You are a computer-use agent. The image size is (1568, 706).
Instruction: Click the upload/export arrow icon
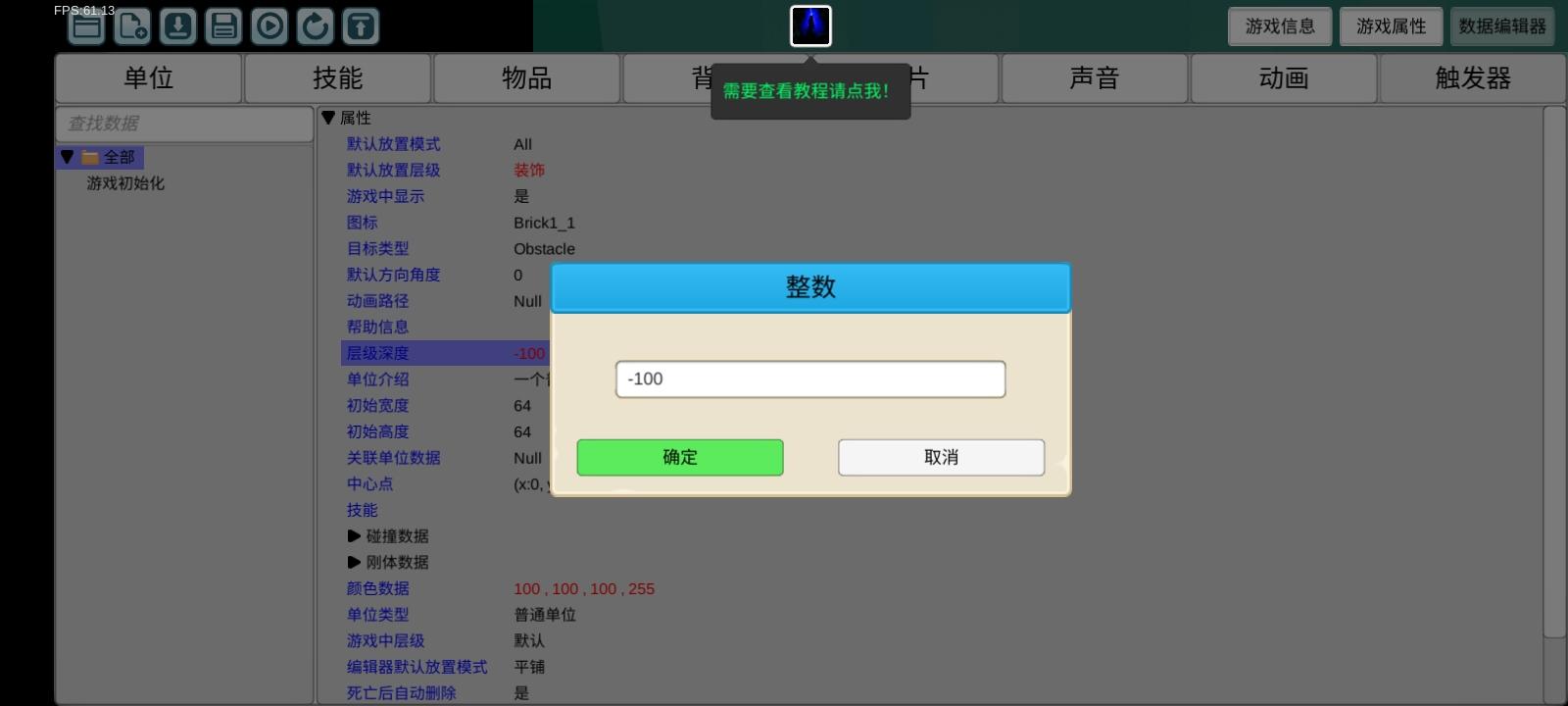coord(361,26)
